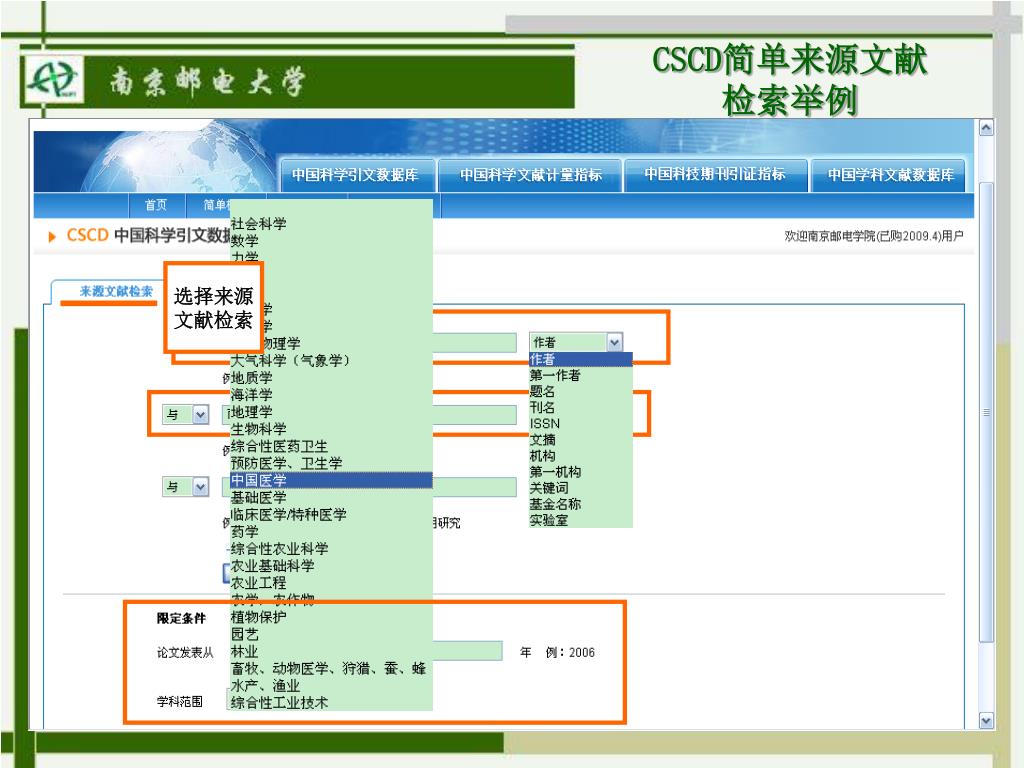Open the 中国学科文献数据库 tab

[889, 174]
